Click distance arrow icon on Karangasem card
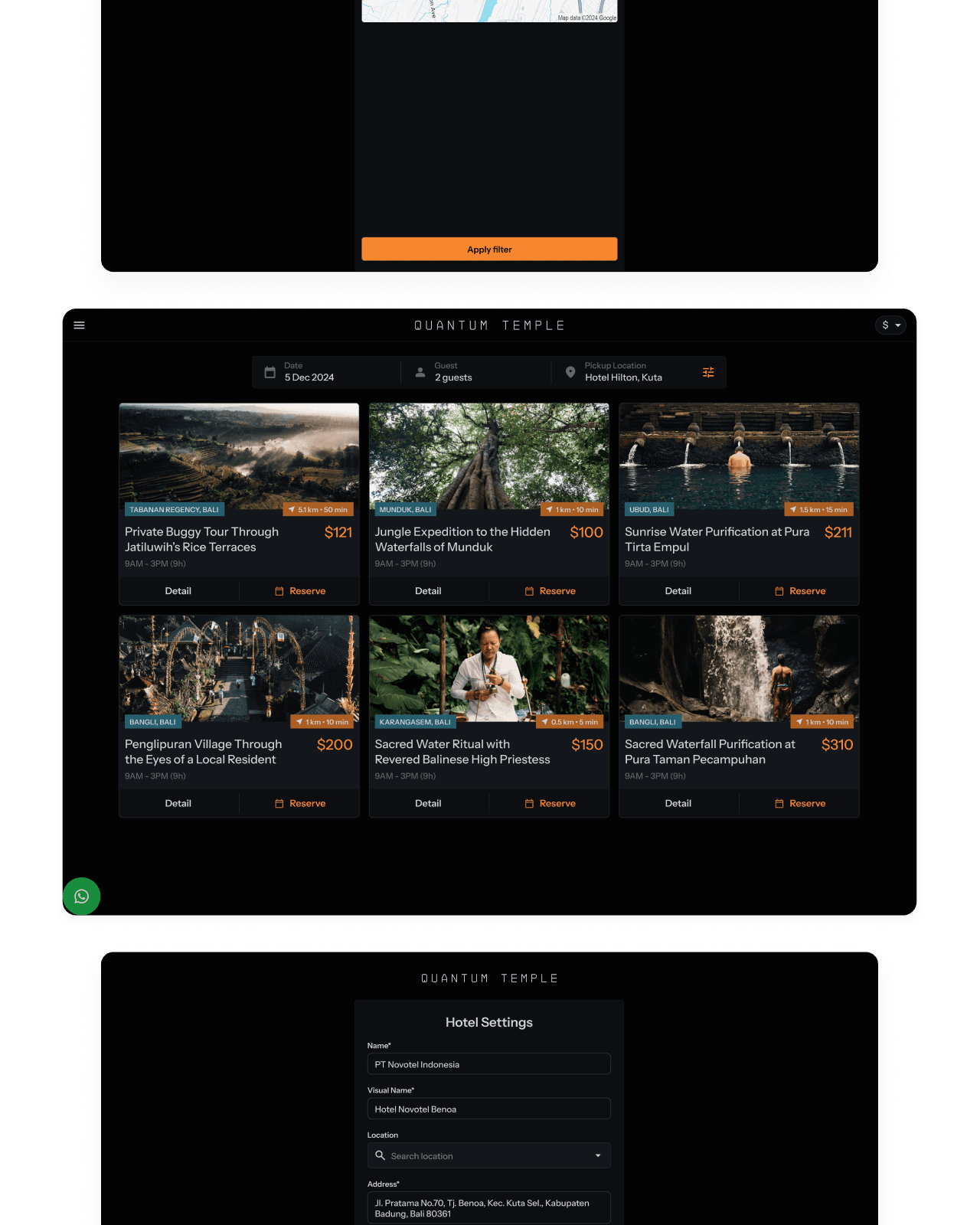Screen dimensions: 980x1225 [544, 722]
